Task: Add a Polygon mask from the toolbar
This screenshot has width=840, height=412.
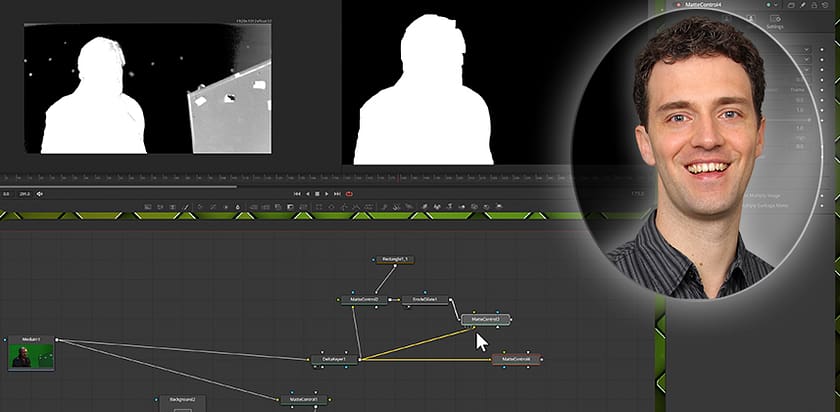Action: point(343,206)
